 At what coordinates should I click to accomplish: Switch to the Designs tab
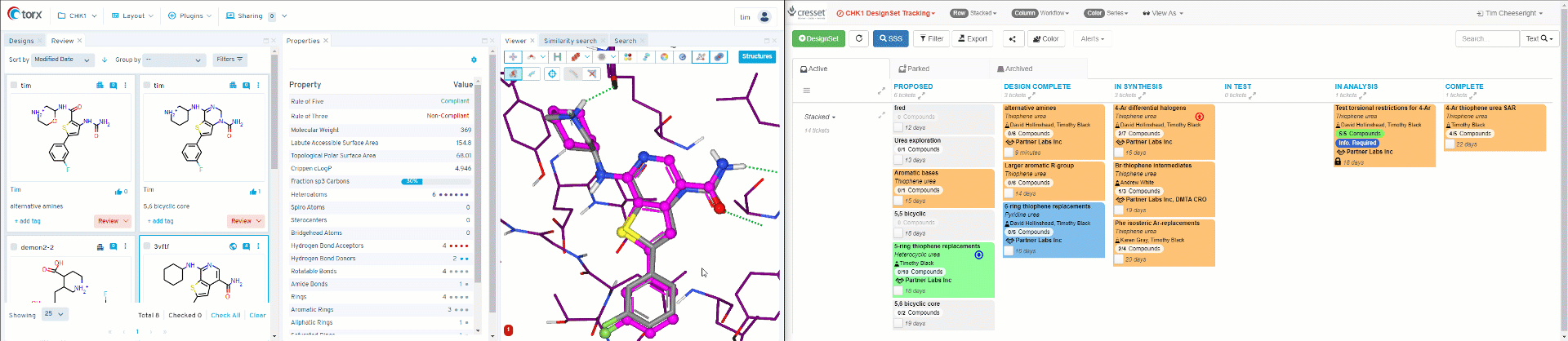pos(21,41)
